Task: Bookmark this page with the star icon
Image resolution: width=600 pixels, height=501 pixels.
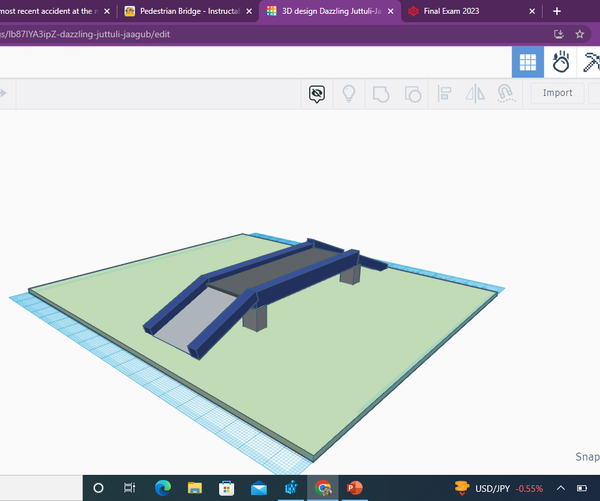Action: tap(579, 34)
